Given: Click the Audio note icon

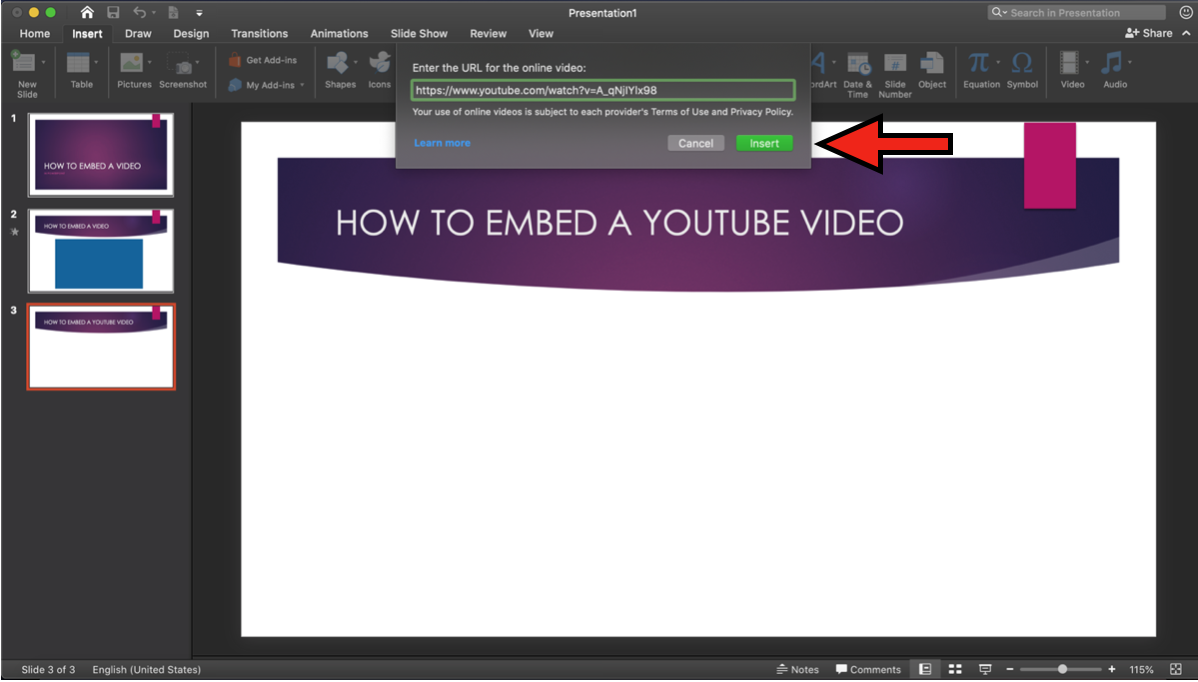Looking at the screenshot, I should (x=1111, y=64).
